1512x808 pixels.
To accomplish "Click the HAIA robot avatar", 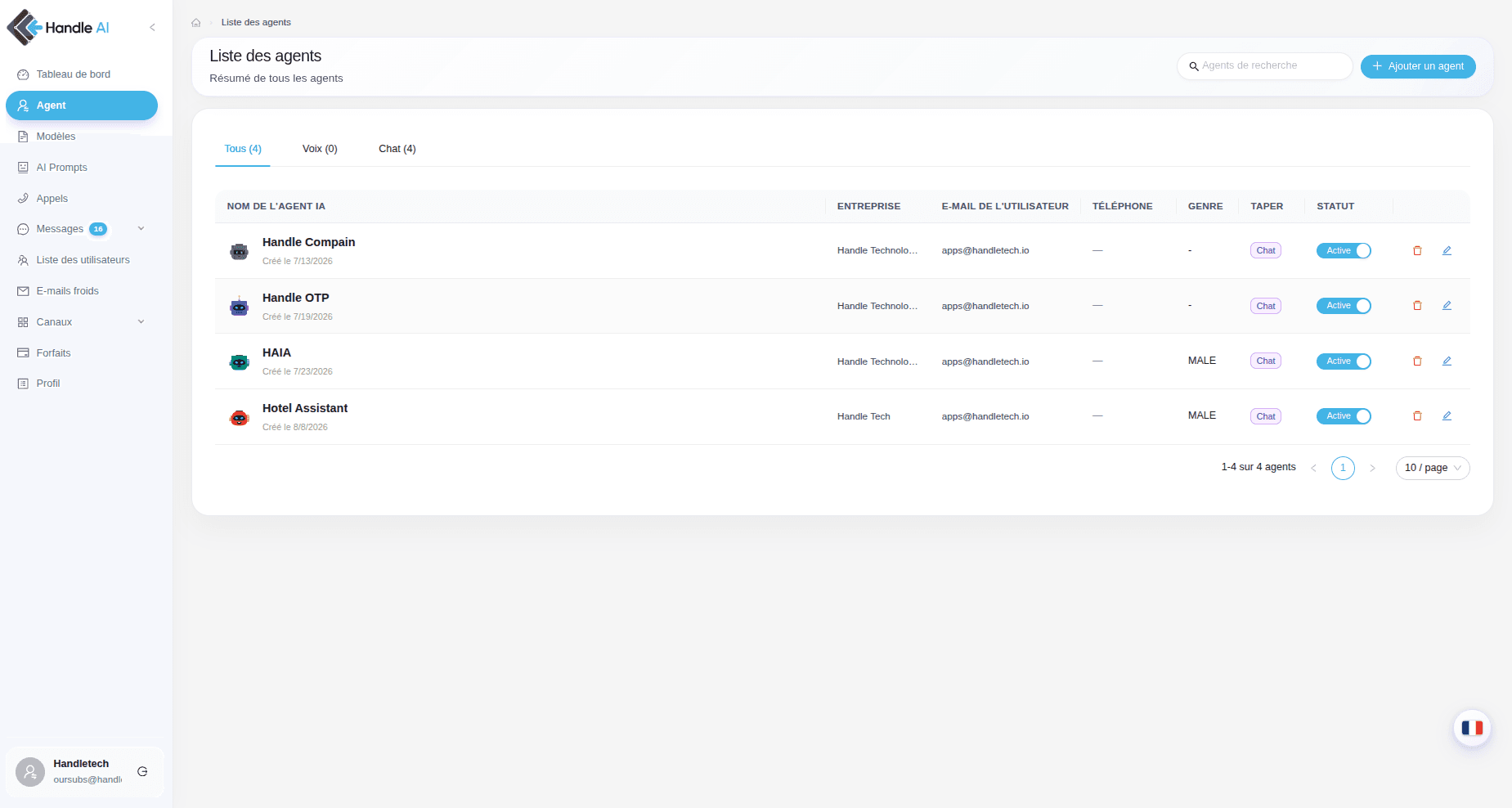I will [239, 361].
